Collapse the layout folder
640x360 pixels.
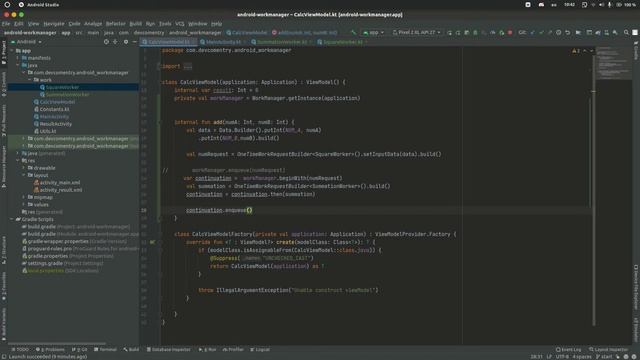click(x=24, y=175)
